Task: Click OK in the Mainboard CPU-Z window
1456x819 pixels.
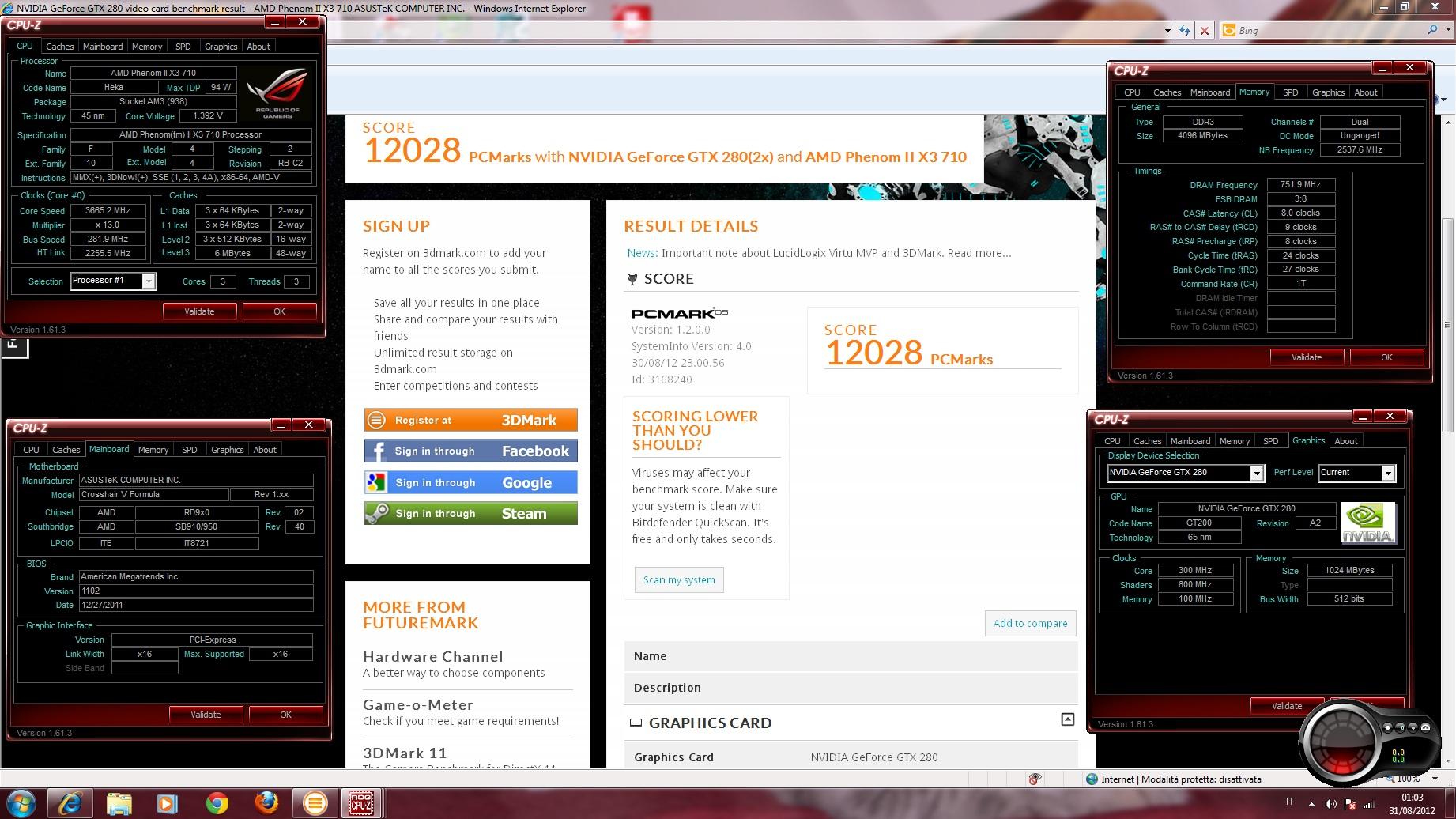Action: pos(285,715)
